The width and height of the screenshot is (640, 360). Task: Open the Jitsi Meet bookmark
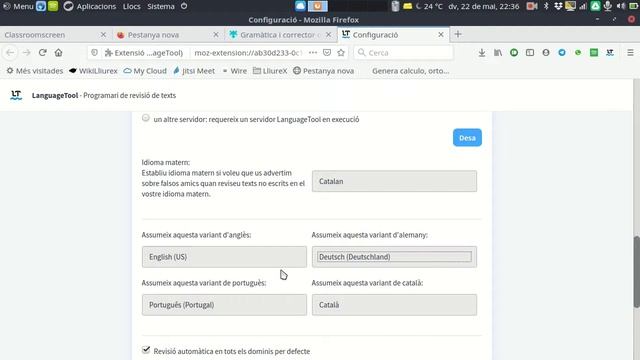pos(194,71)
